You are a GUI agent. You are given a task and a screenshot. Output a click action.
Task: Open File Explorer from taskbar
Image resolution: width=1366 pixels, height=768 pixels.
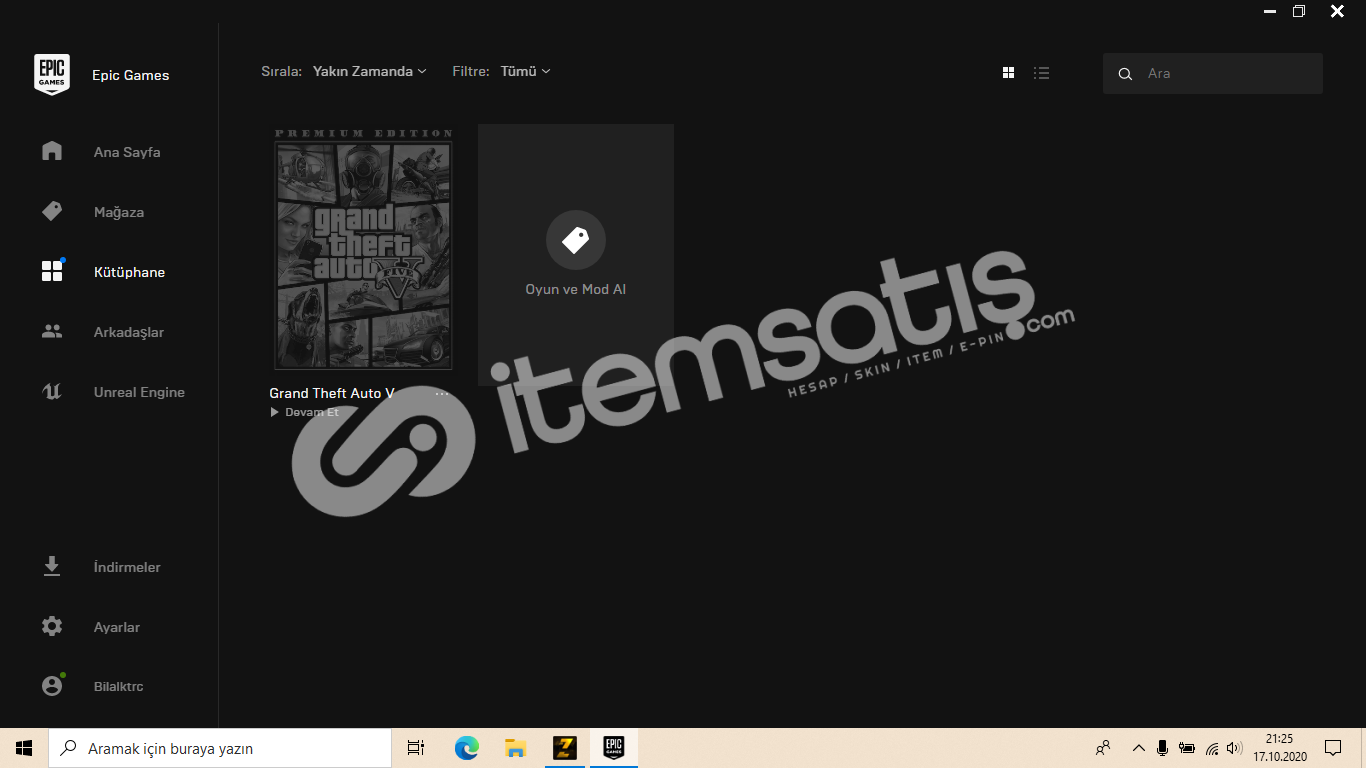(515, 748)
